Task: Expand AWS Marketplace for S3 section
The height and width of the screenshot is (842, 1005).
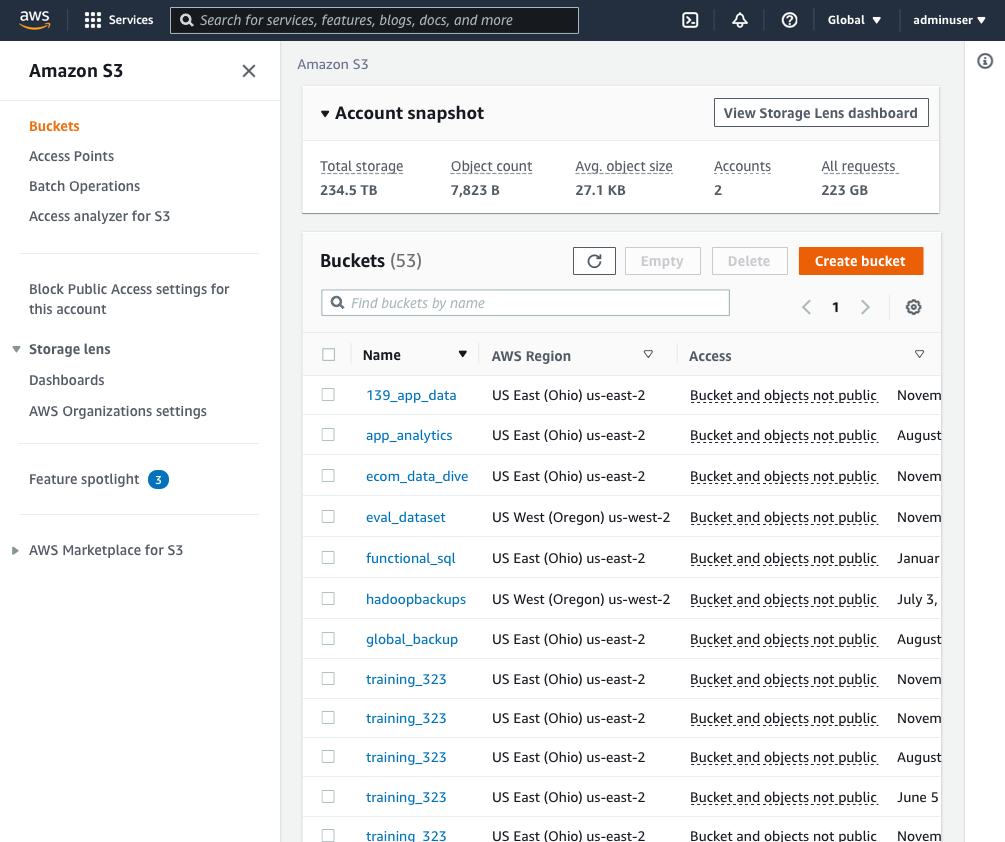Action: [x=16, y=550]
